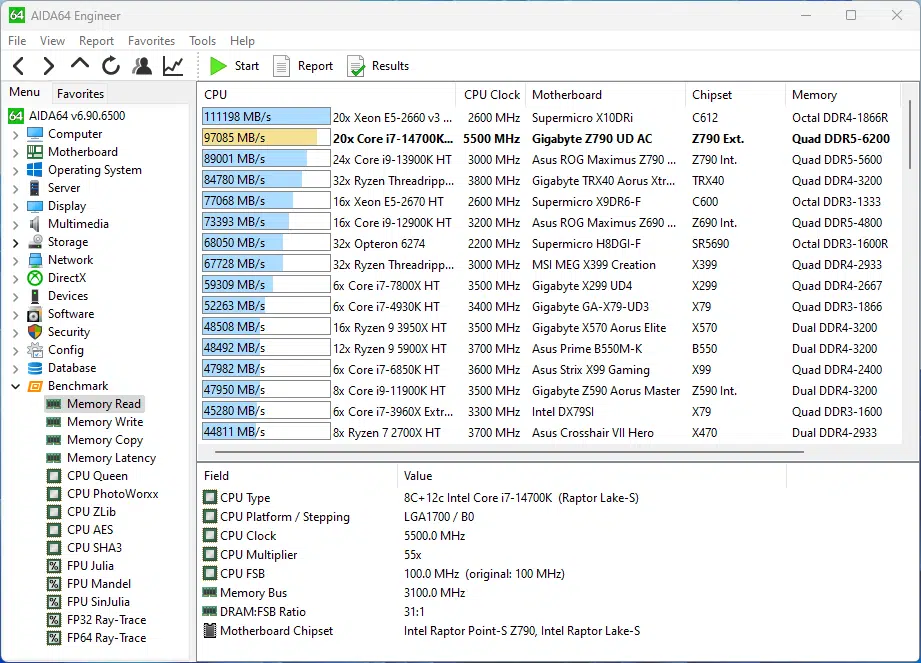Click the Field column header
The width and height of the screenshot is (921, 663).
[x=298, y=476]
